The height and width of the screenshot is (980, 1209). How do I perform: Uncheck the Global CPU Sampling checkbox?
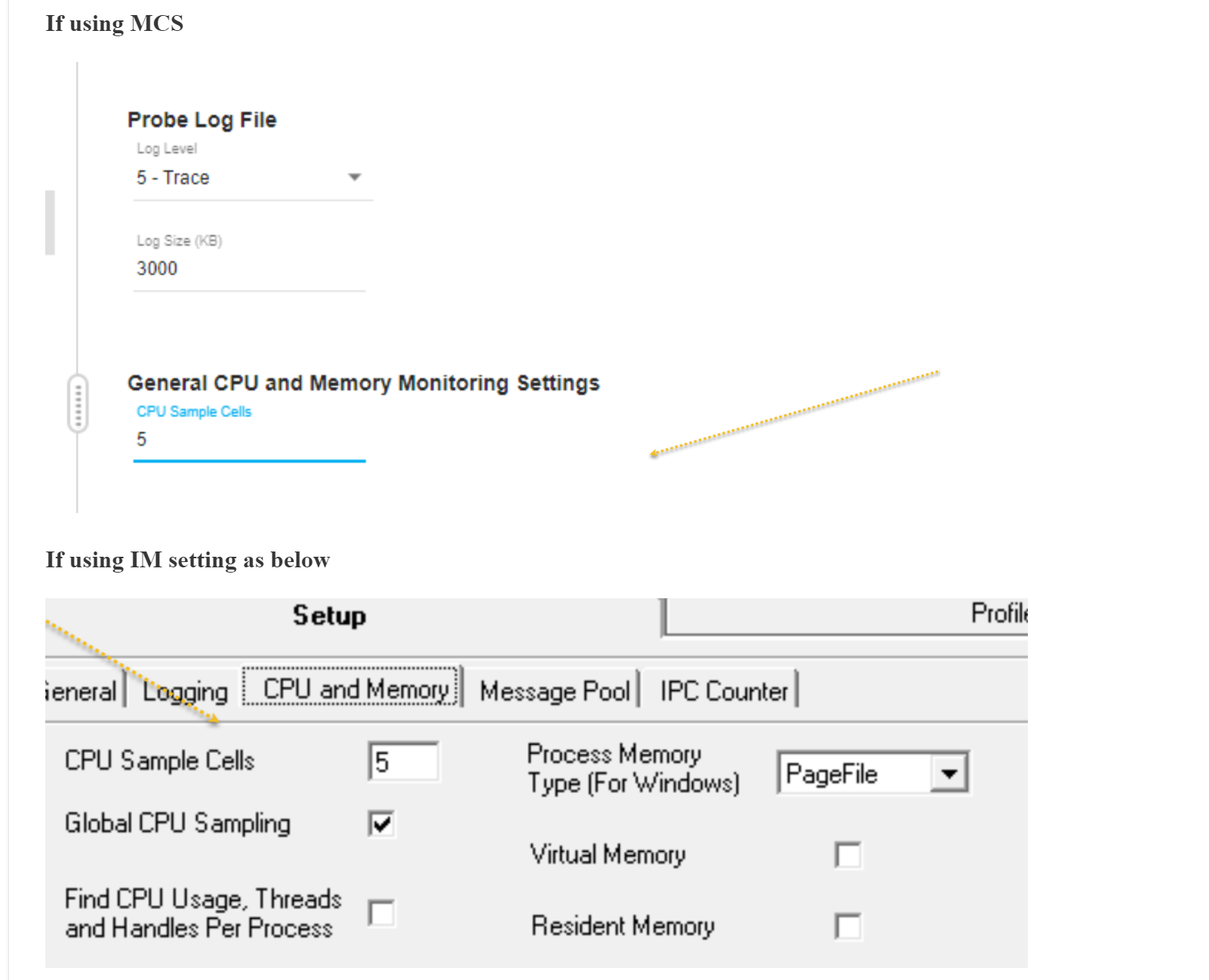[x=382, y=823]
